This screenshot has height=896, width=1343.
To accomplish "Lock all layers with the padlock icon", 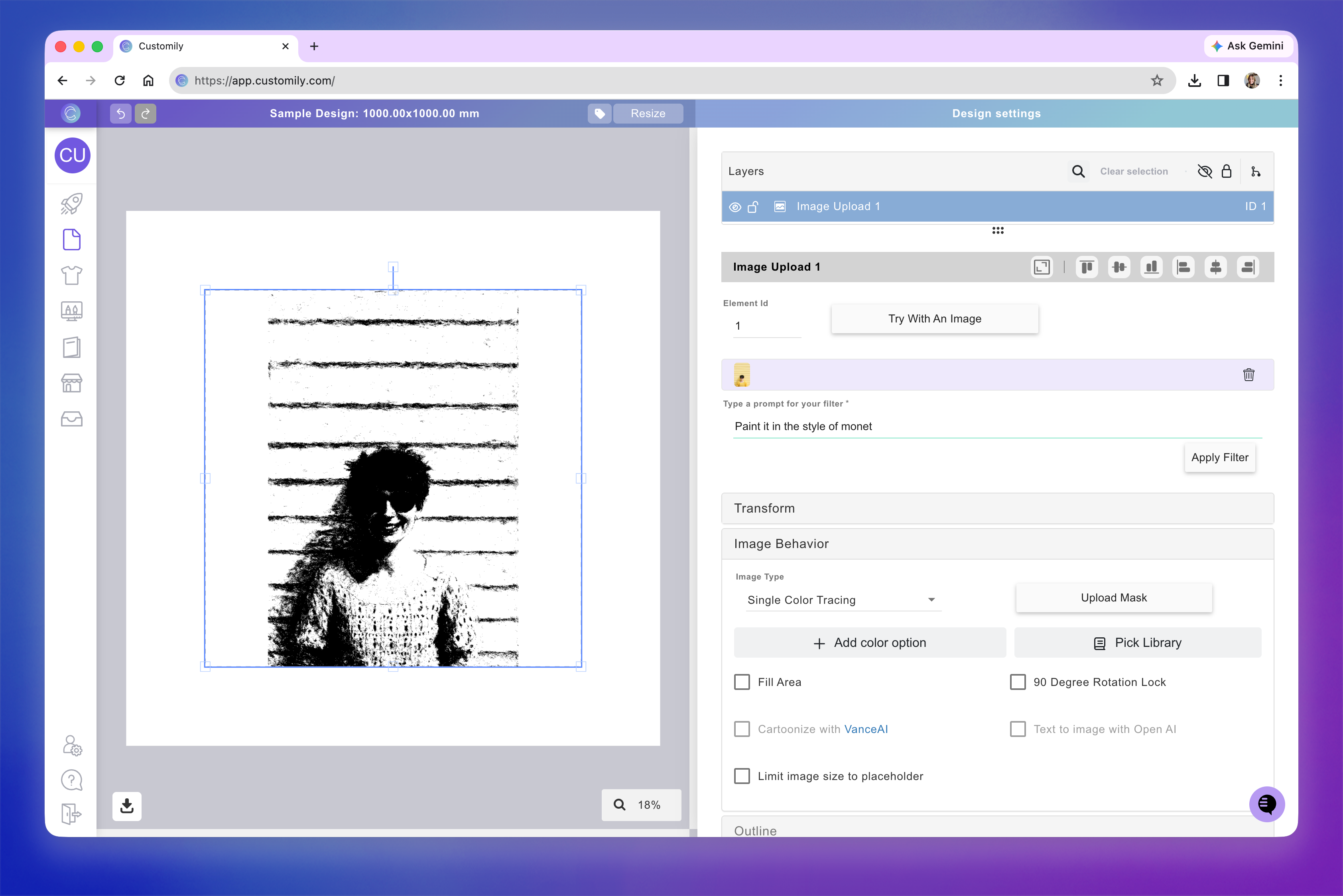I will point(1227,171).
